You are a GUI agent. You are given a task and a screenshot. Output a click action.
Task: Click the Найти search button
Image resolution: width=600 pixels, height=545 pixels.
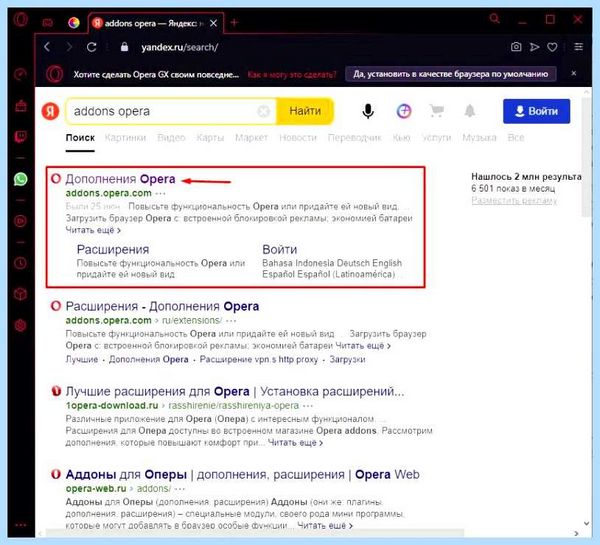click(305, 111)
